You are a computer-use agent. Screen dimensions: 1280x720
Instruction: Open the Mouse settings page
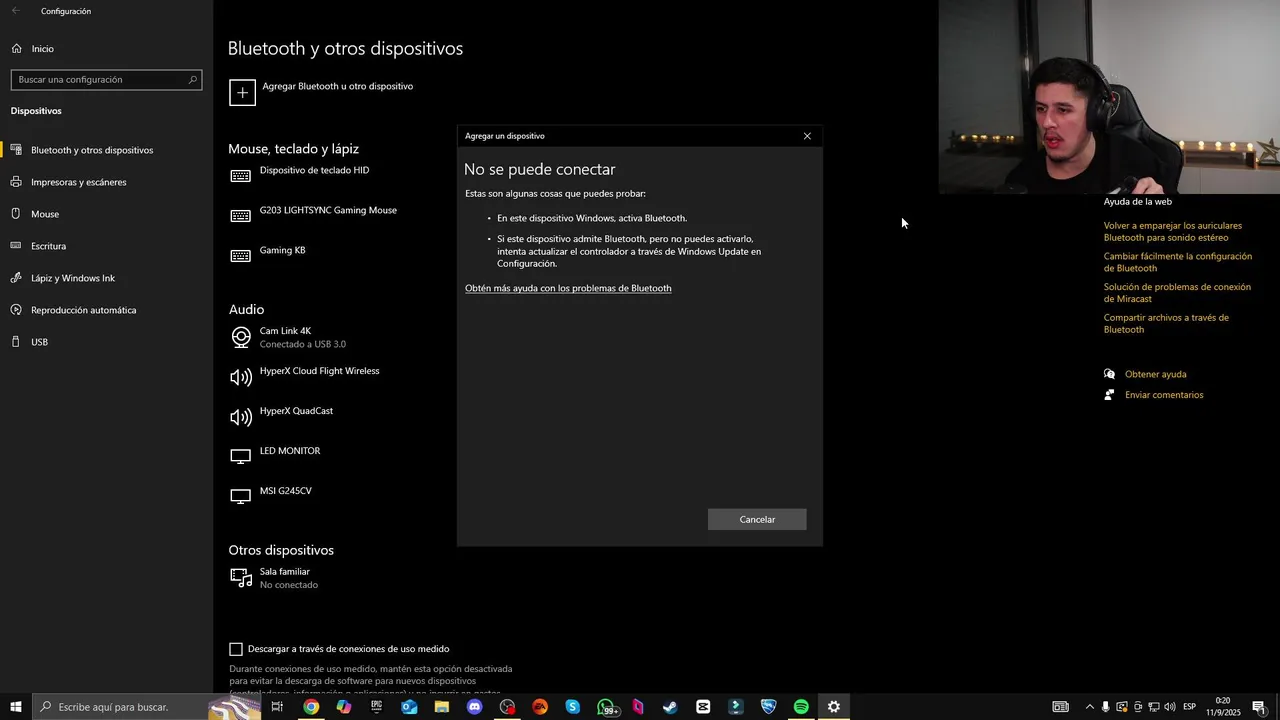pyautogui.click(x=45, y=214)
